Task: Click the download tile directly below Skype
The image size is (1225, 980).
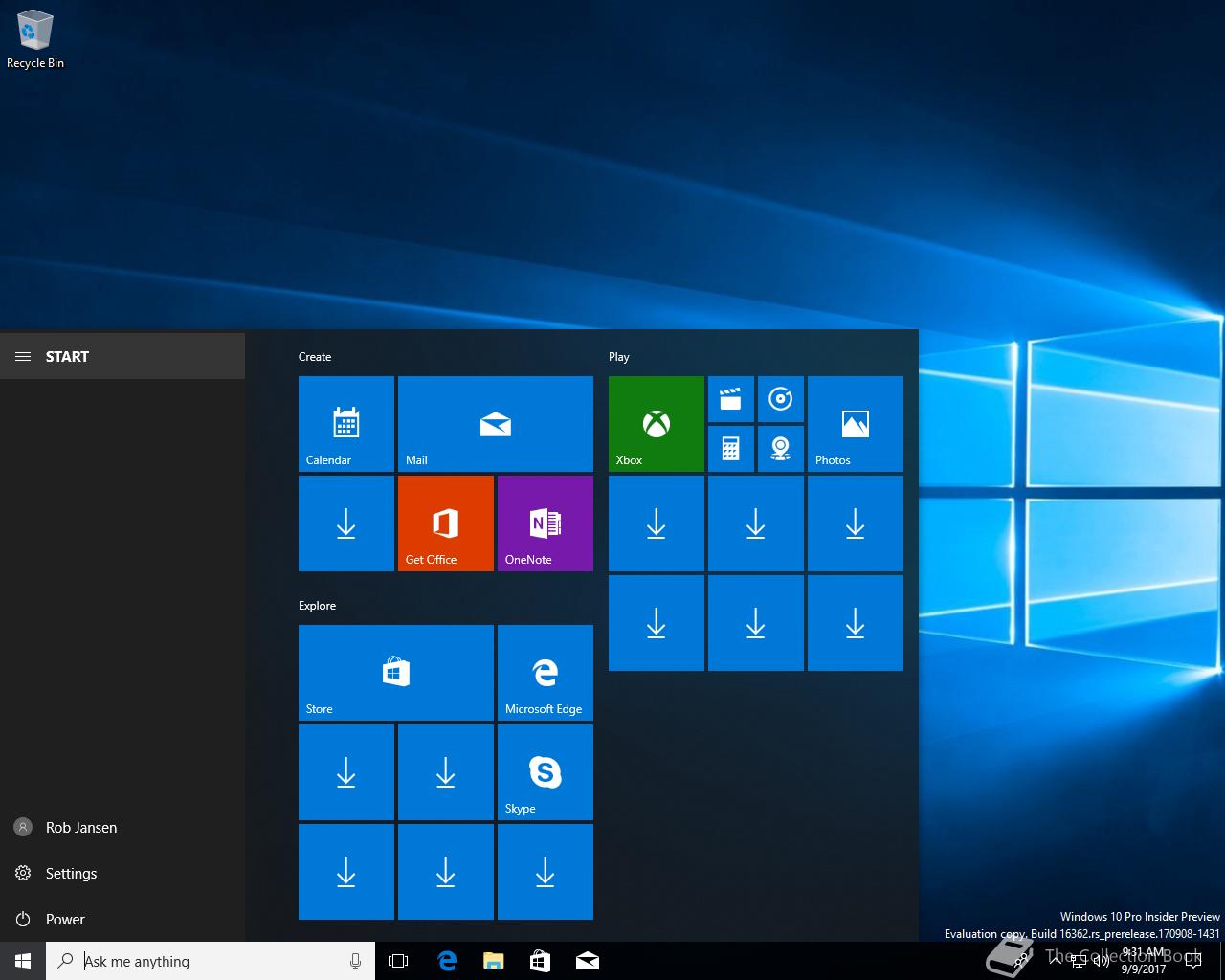Action: [546, 872]
